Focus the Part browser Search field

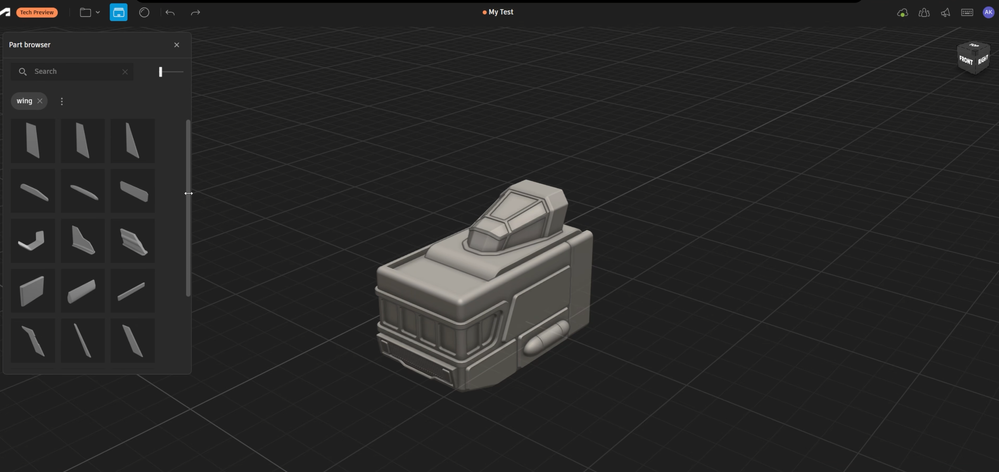pos(72,71)
